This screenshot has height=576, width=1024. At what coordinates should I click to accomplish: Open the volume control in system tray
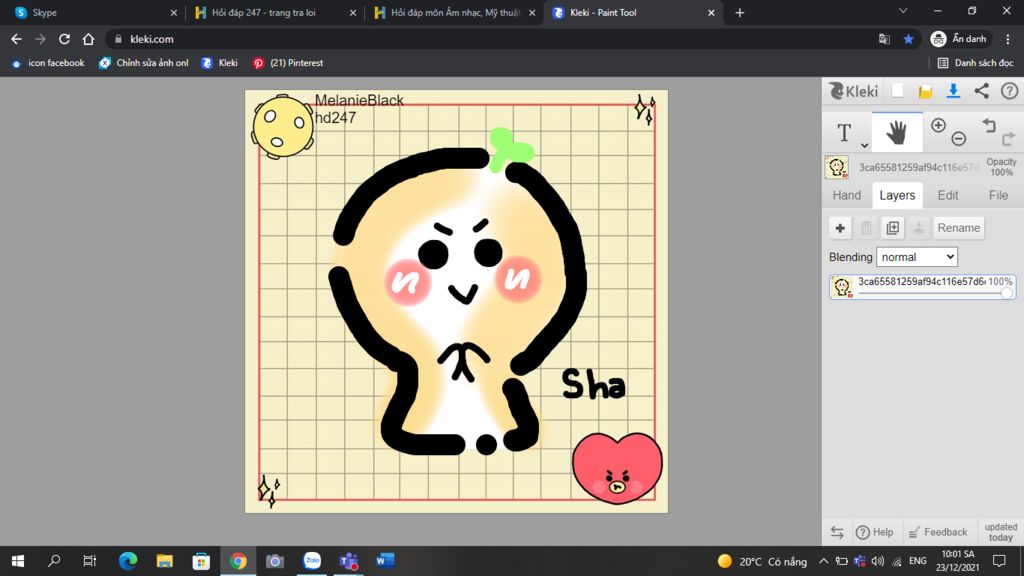click(878, 561)
